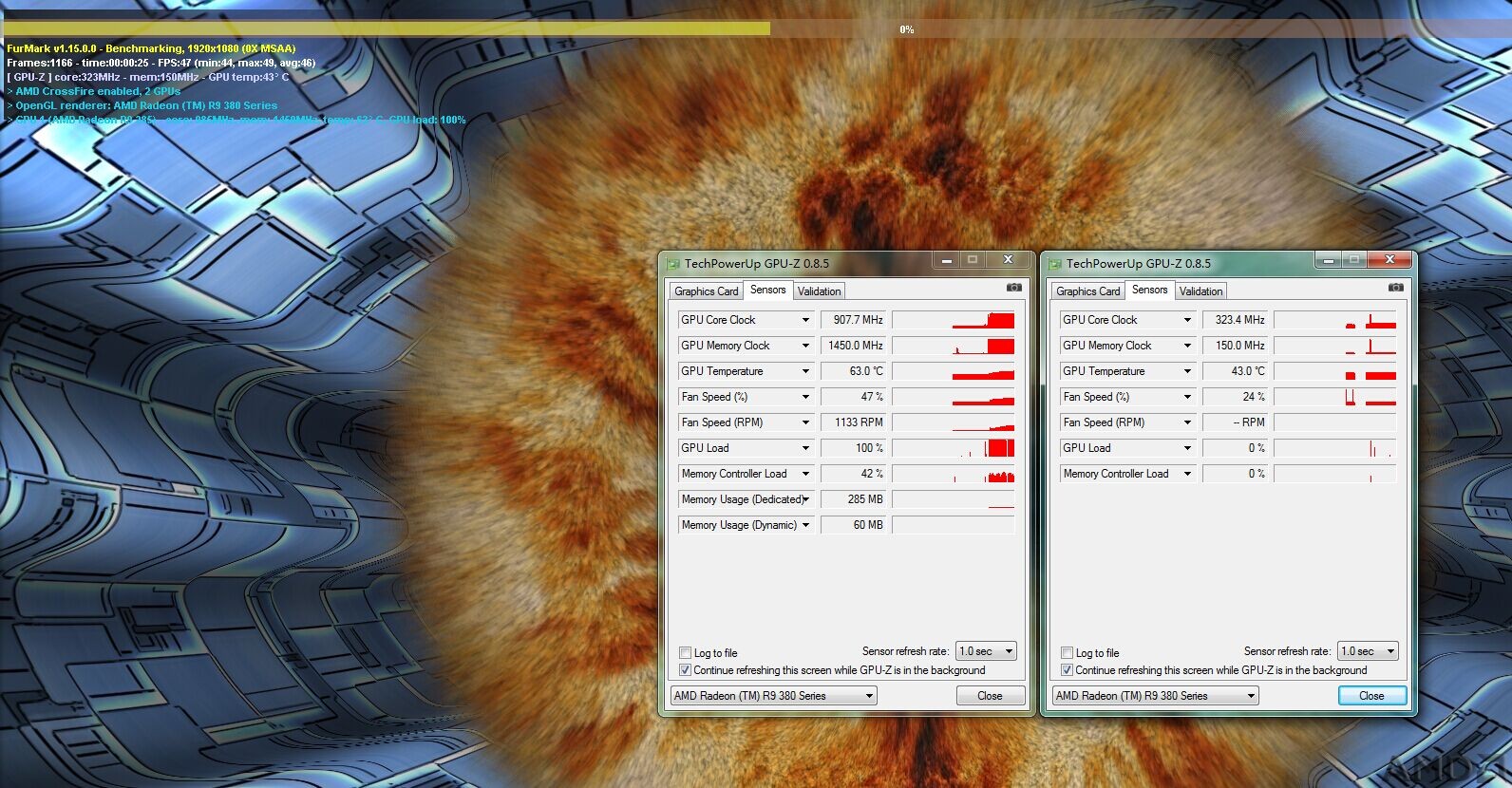The image size is (1512, 788).
Task: Close the right GPU-Z window via title bar X
Action: tap(1389, 260)
